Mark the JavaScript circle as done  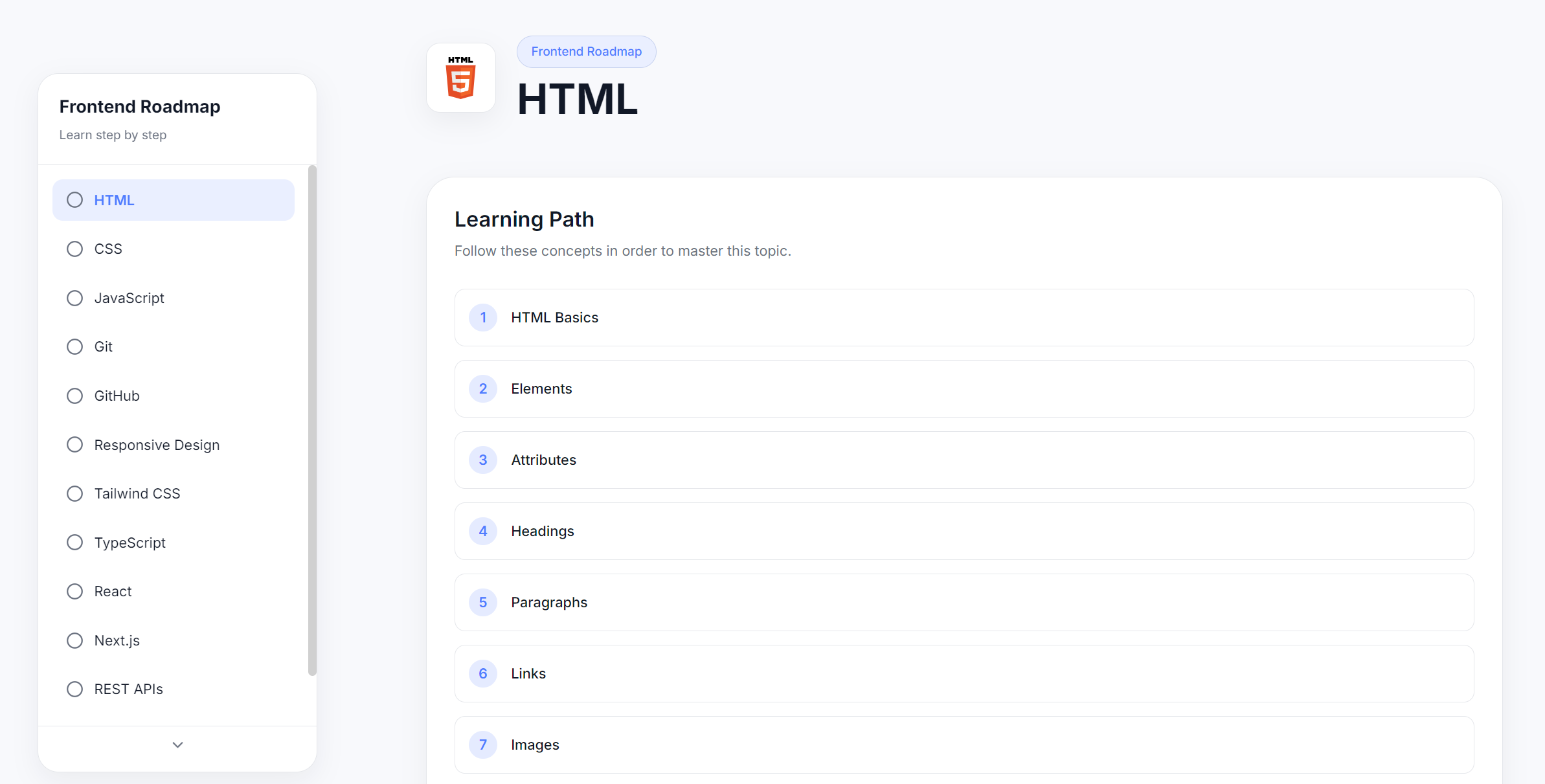point(75,298)
